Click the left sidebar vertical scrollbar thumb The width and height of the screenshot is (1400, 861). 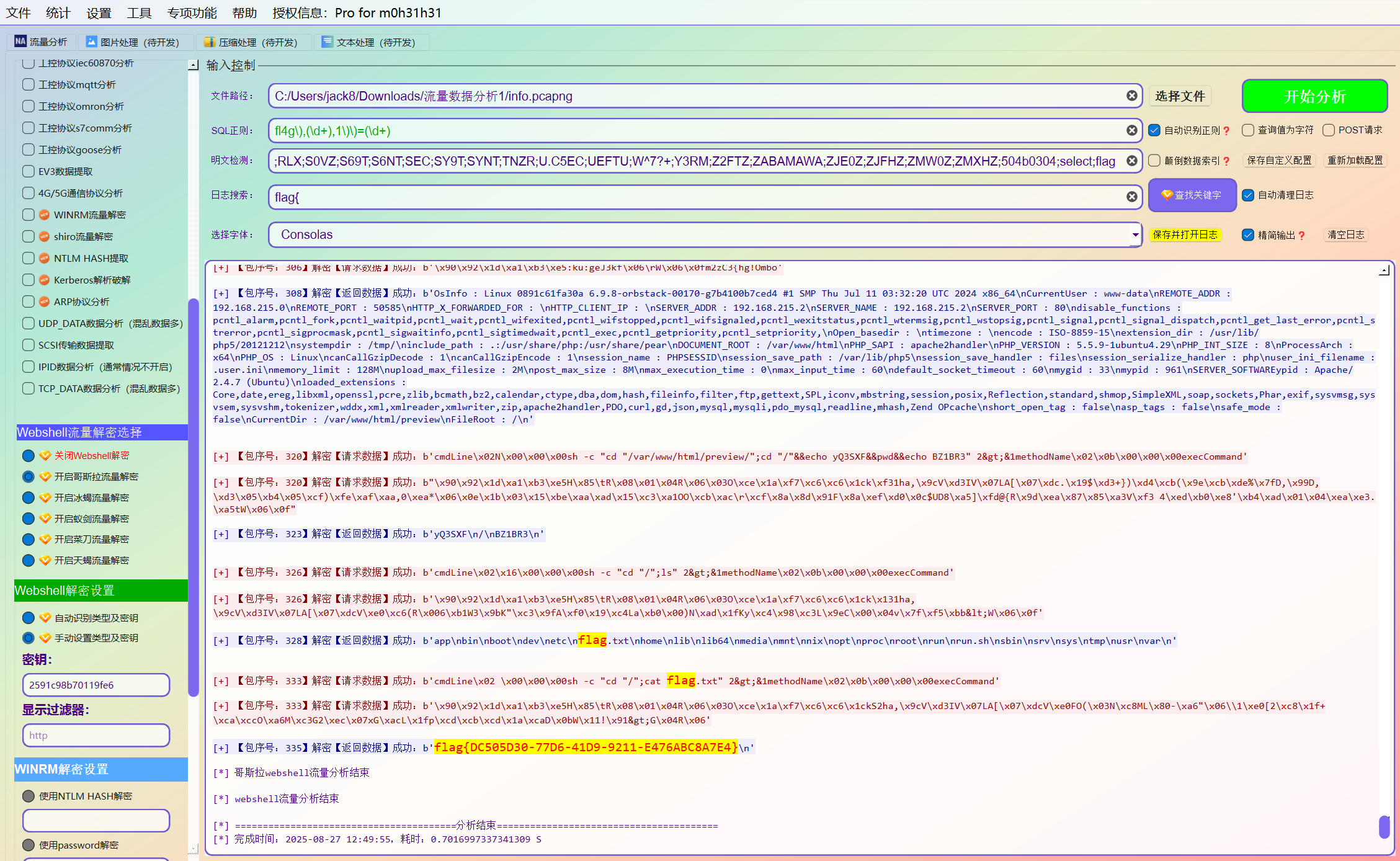point(193,496)
